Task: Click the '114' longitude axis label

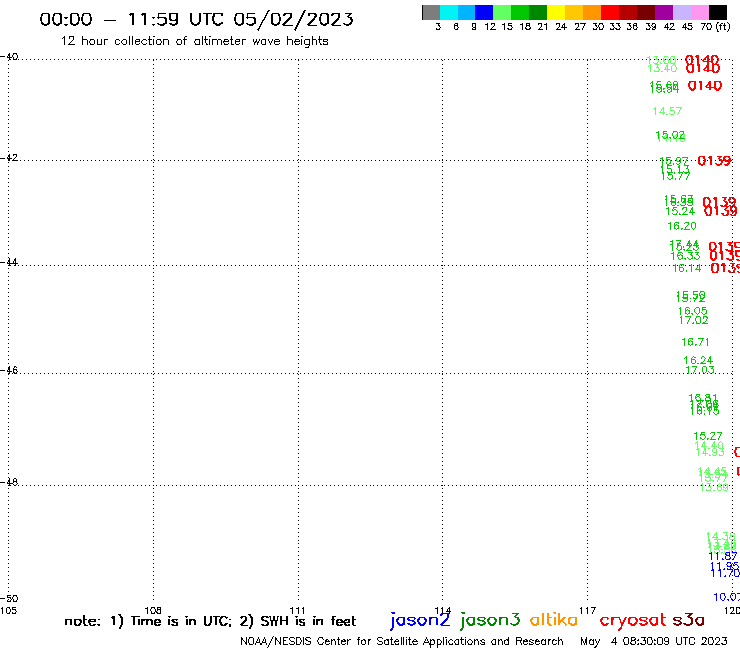Action: (443, 611)
